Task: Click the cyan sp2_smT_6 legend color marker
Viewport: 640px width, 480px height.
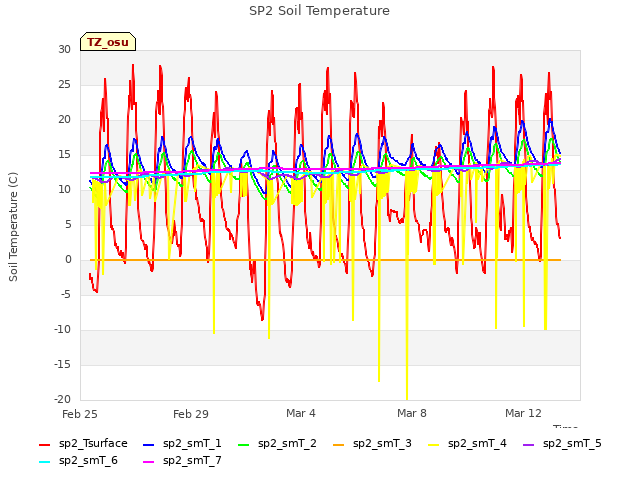Action: pos(44,462)
